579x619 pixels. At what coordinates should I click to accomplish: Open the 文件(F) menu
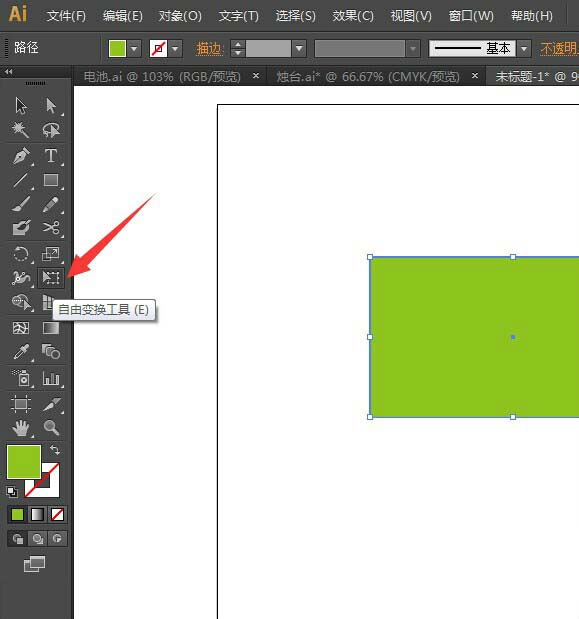[x=66, y=16]
